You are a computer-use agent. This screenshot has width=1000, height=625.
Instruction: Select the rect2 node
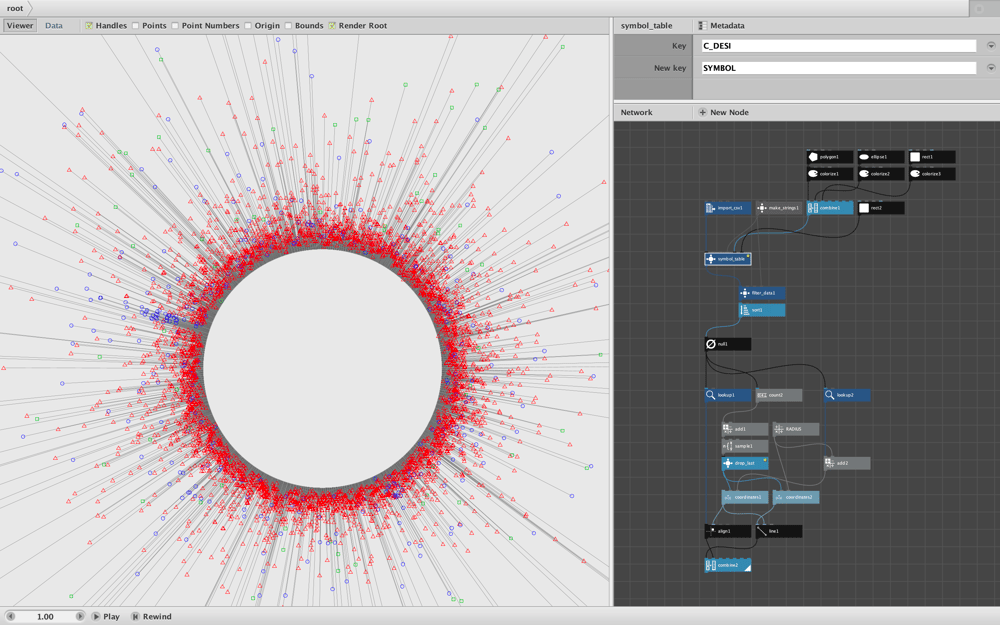click(x=881, y=208)
